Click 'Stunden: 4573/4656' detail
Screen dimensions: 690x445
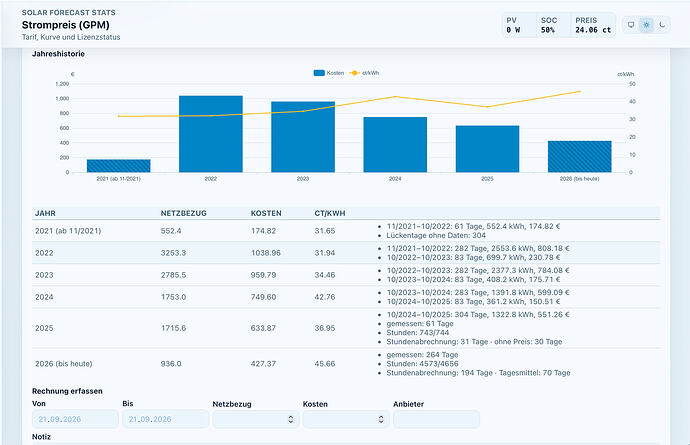(x=422, y=364)
